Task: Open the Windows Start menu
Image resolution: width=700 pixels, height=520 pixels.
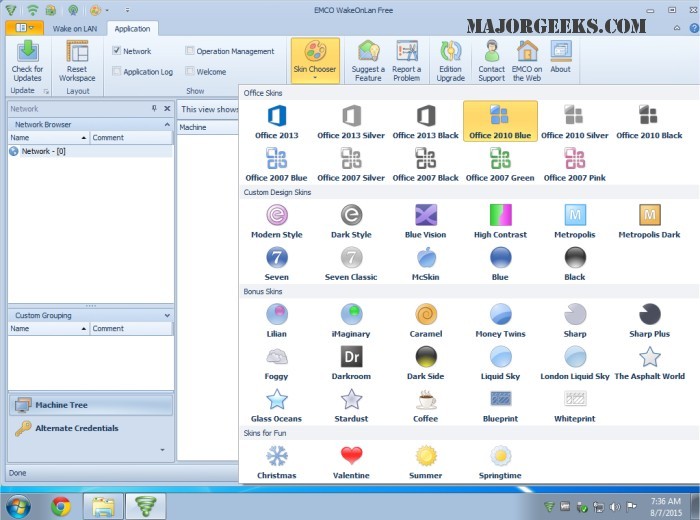Action: point(18,507)
